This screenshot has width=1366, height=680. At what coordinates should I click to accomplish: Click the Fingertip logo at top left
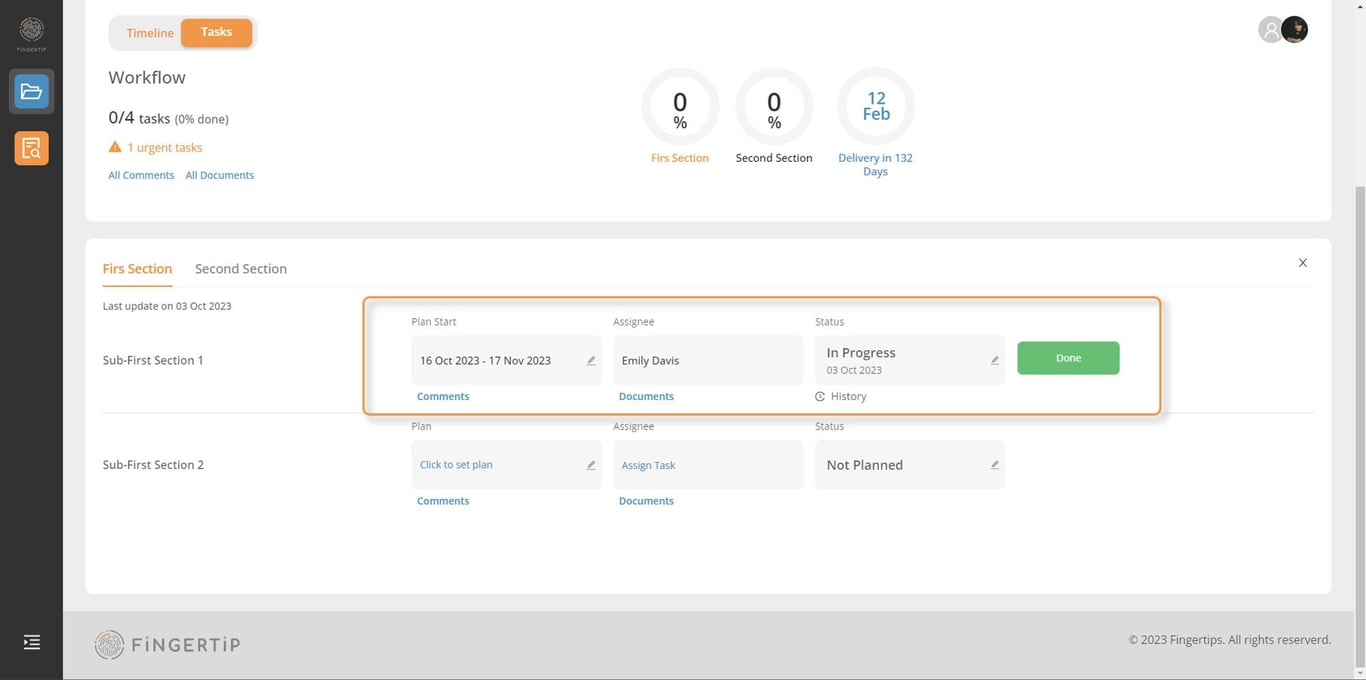click(31, 32)
